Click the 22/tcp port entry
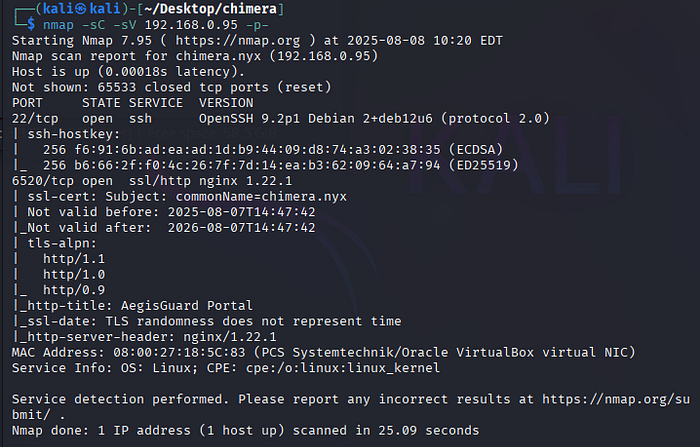The image size is (700, 447). tap(36, 117)
